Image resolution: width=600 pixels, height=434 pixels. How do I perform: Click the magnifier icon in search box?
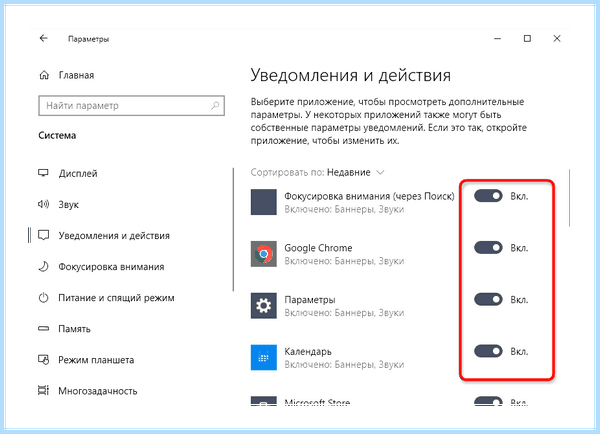point(215,105)
